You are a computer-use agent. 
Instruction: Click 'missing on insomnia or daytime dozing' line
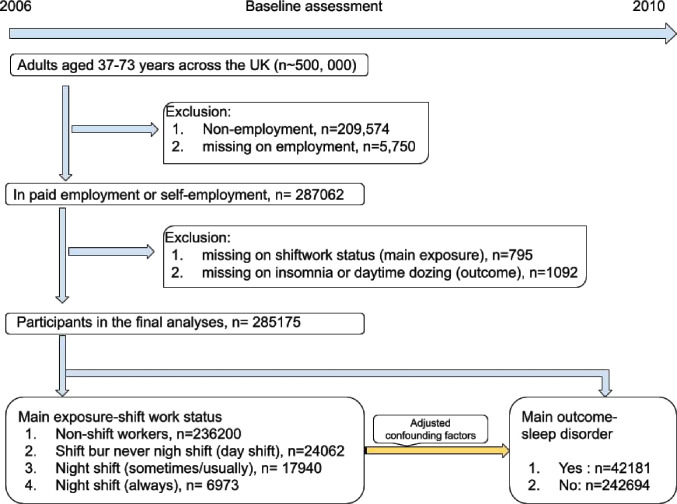click(x=389, y=273)
